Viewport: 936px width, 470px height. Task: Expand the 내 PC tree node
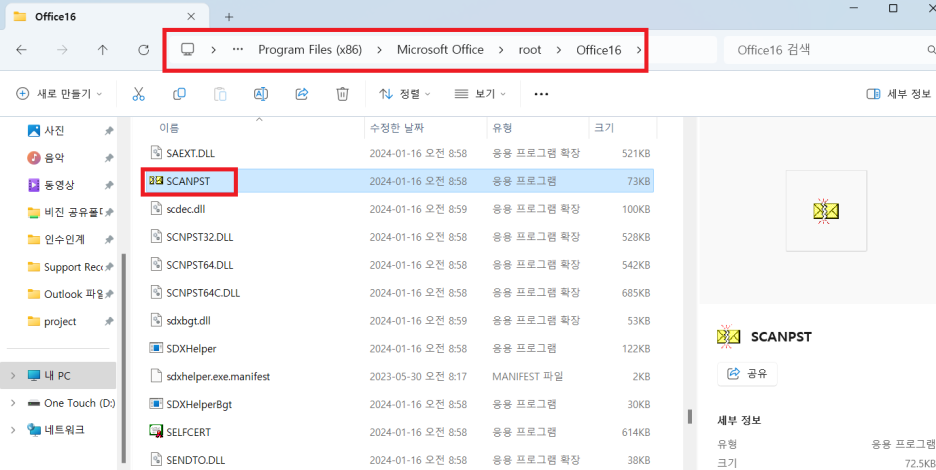pyautogui.click(x=13, y=376)
